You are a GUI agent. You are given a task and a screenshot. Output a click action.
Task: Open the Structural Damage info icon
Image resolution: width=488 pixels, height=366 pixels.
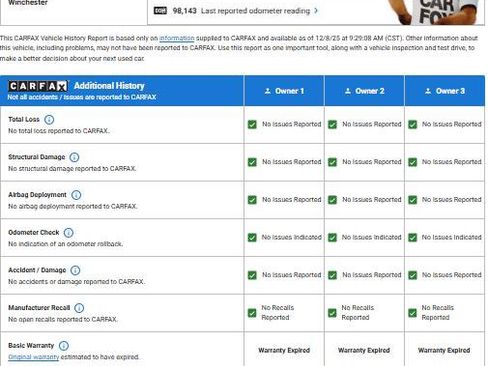[x=74, y=157]
